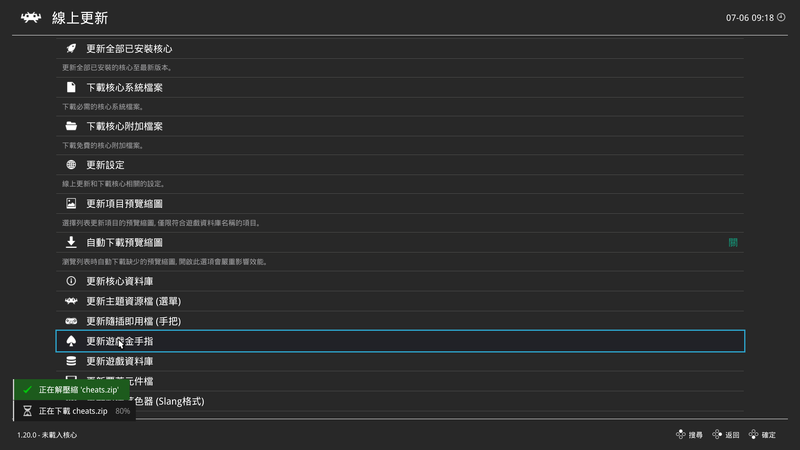Click the clock icon beside the time
This screenshot has height=450, width=800.
click(781, 17)
